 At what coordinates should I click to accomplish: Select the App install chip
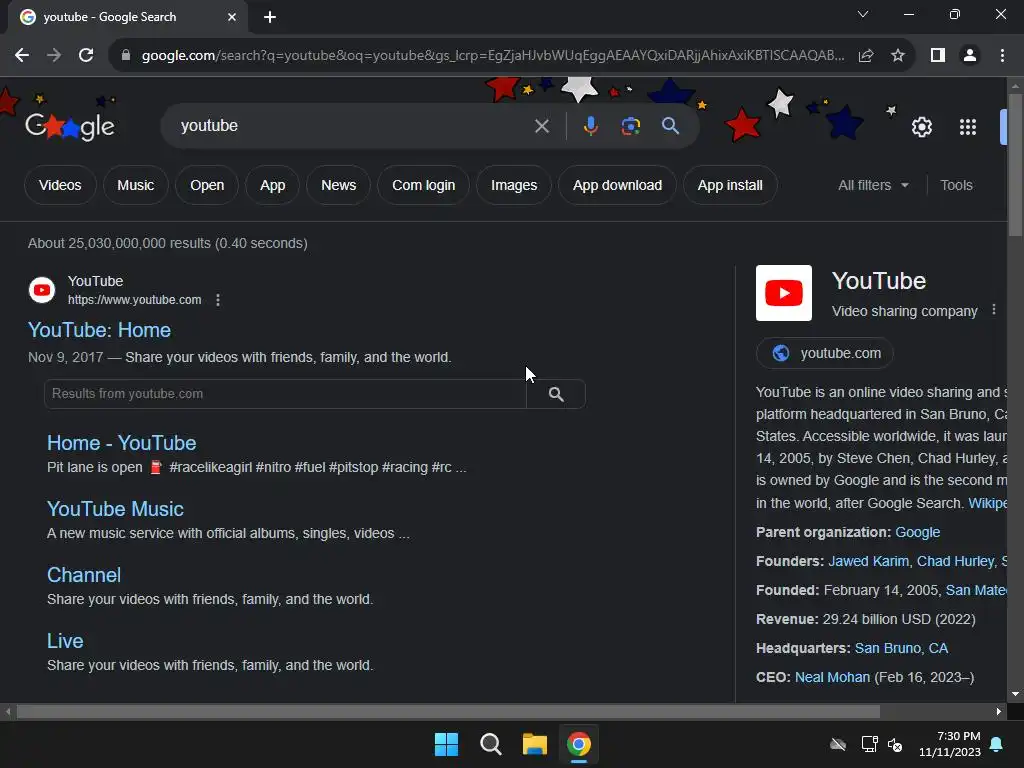click(x=730, y=185)
